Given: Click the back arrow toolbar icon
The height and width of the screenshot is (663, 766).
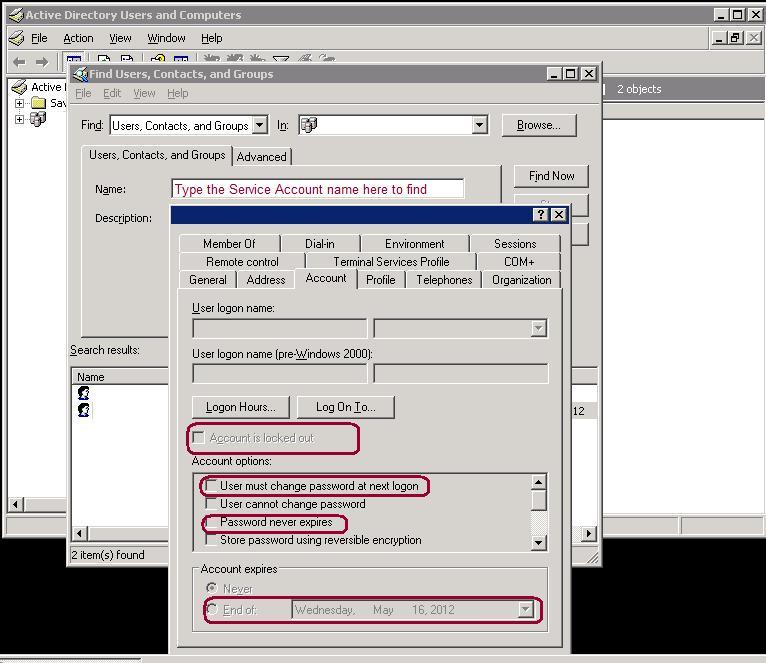Looking at the screenshot, I should pos(19,62).
